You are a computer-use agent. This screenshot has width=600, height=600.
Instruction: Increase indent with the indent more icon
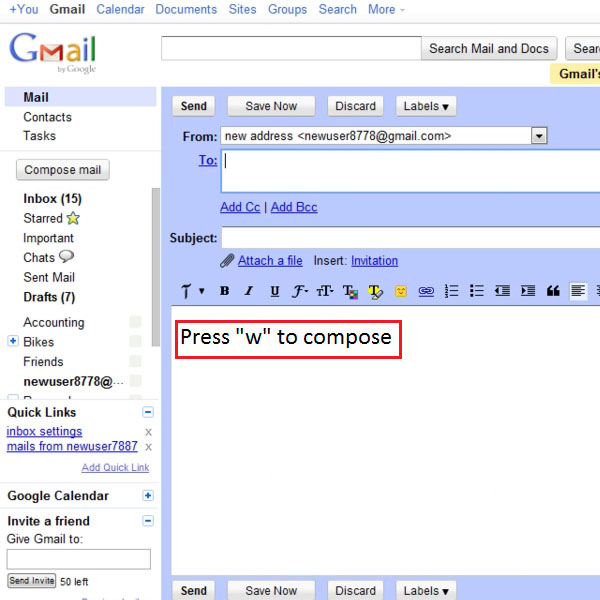528,291
